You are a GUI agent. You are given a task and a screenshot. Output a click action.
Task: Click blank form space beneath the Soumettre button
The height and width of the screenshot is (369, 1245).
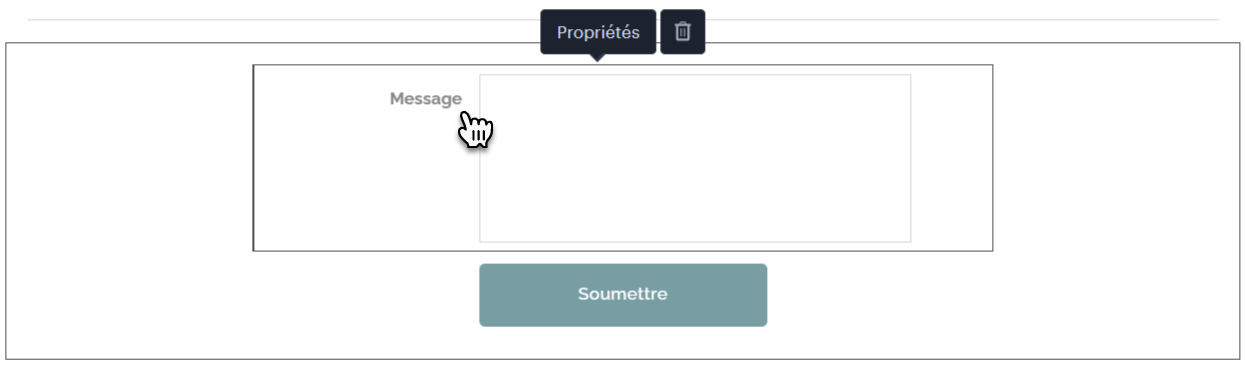coord(623,342)
